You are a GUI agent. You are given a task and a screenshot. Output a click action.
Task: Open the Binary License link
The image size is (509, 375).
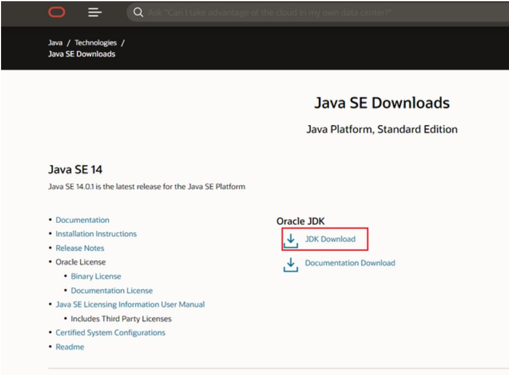tap(96, 276)
